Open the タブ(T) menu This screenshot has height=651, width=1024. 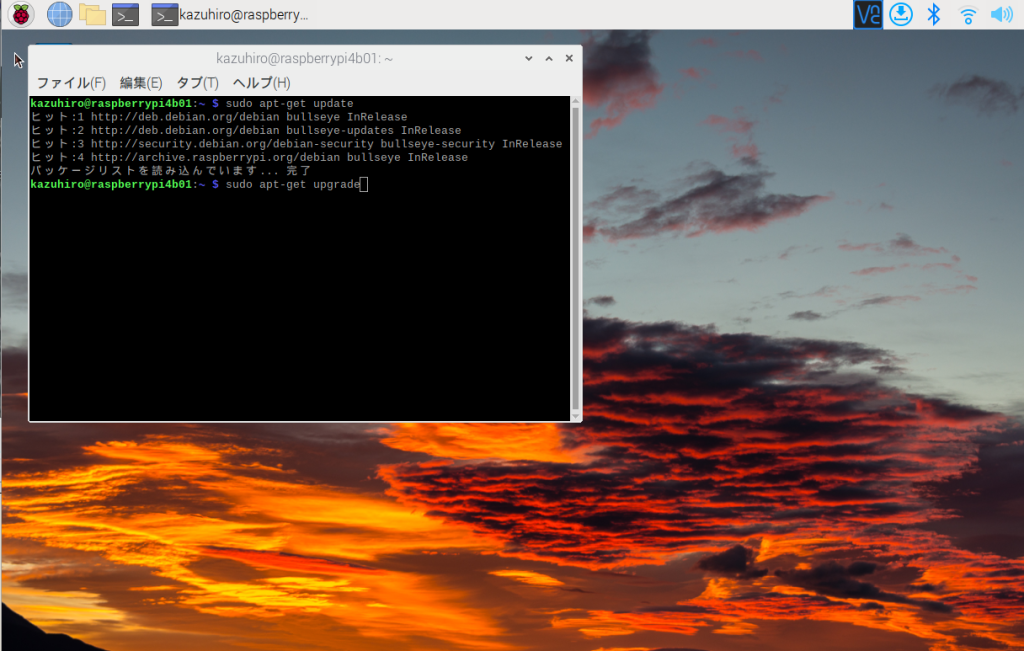(197, 83)
